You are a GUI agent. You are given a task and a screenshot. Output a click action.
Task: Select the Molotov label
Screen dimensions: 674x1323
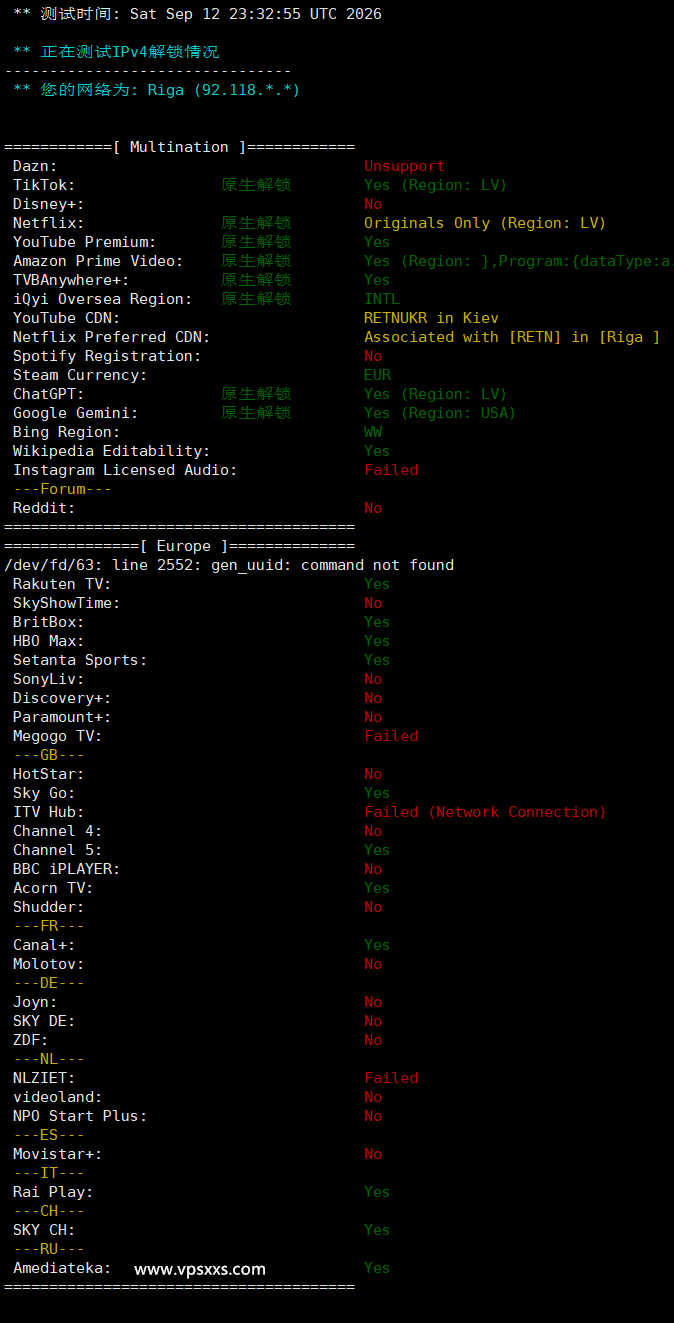pyautogui.click(x=49, y=964)
